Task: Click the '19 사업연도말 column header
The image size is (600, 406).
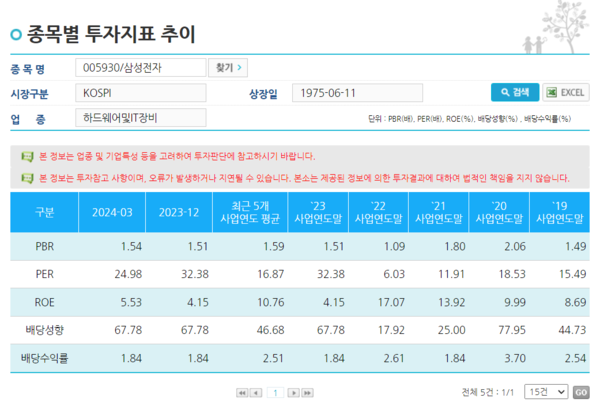Action: click(x=559, y=212)
